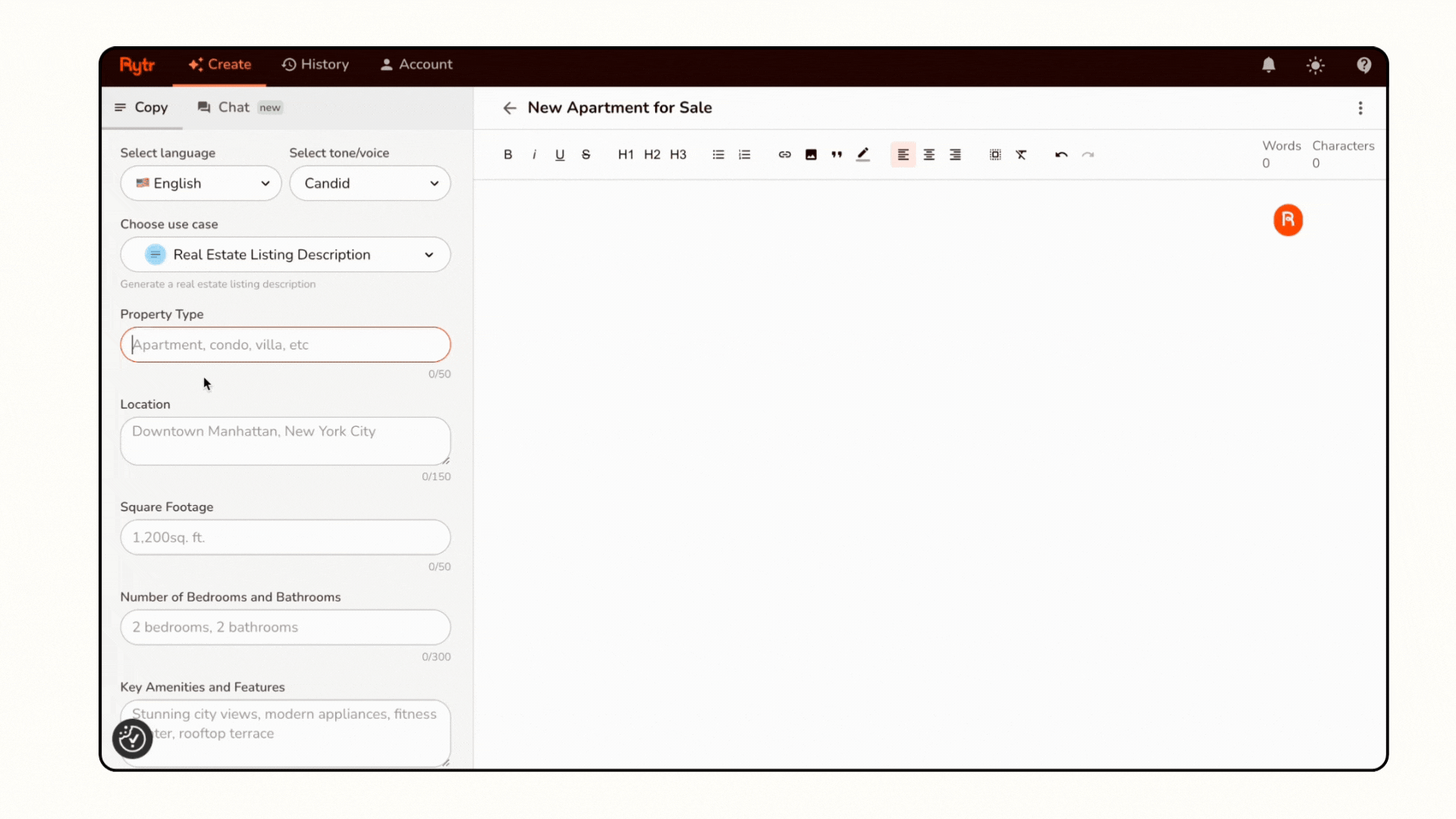Expand the Candid tone dropdown
Image resolution: width=1456 pixels, height=819 pixels.
(370, 184)
